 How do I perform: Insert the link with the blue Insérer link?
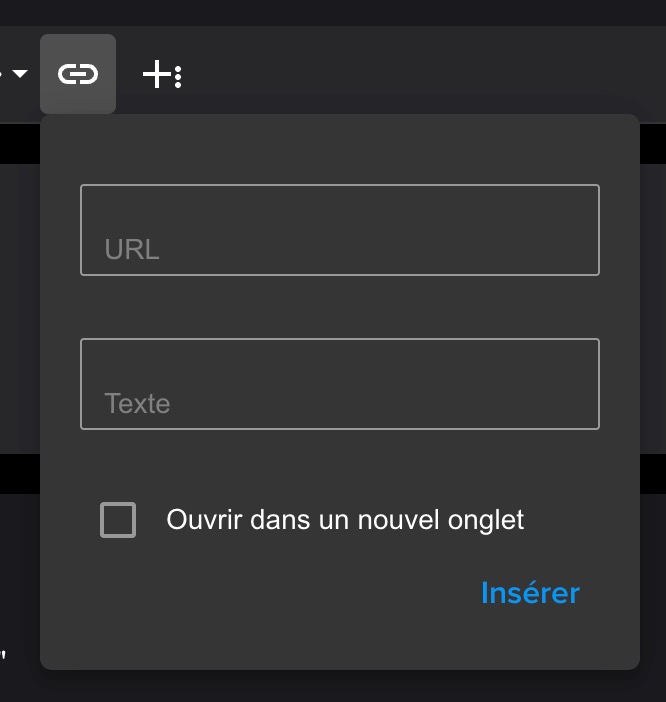tap(530, 593)
